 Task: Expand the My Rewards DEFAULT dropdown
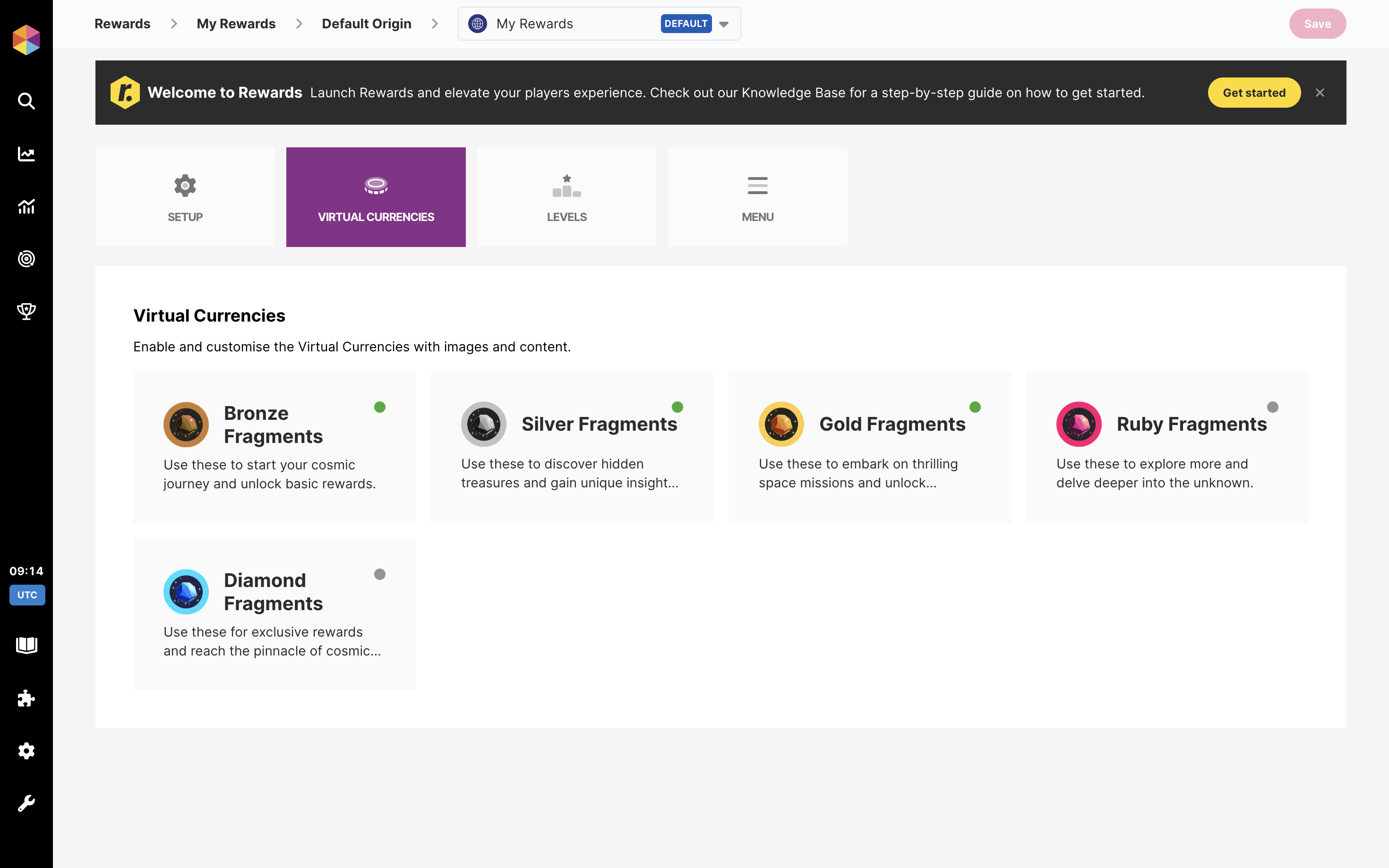(x=723, y=24)
